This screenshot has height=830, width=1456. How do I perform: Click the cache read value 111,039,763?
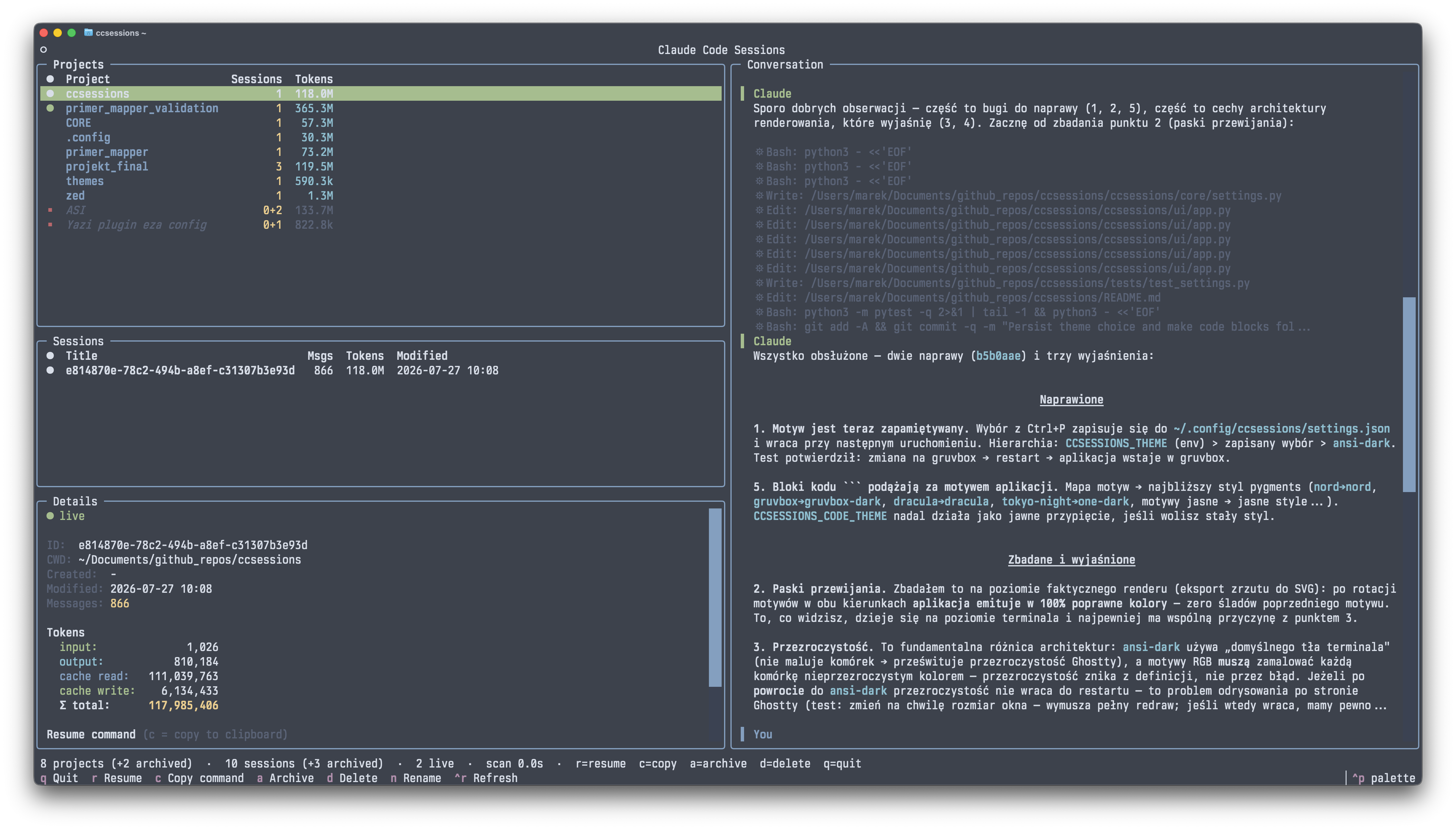(x=183, y=676)
